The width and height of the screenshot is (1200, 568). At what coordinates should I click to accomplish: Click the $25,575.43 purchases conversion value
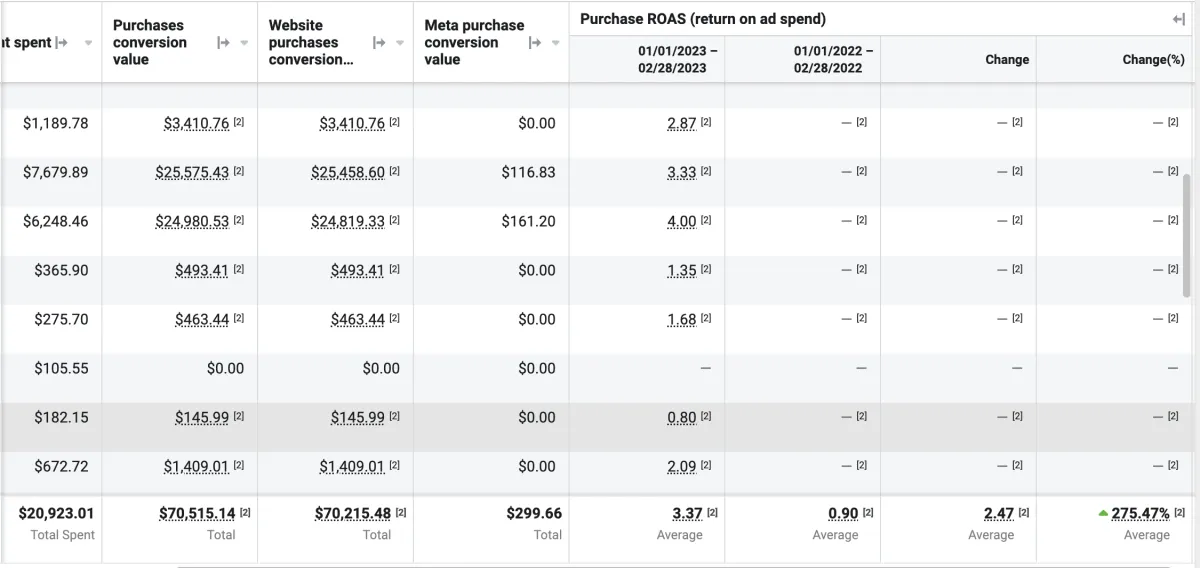pyautogui.click(x=192, y=173)
